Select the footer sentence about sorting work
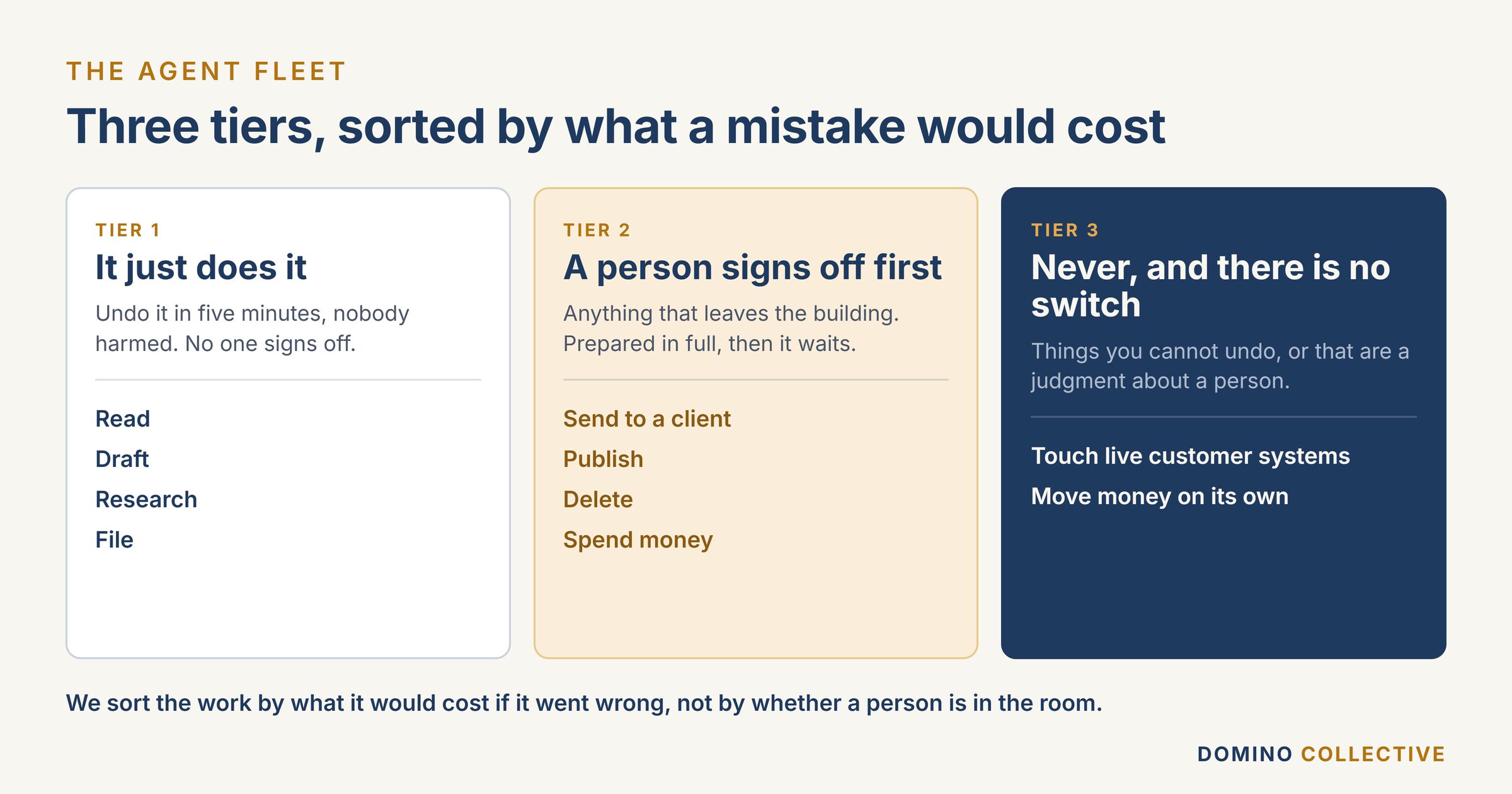 point(584,703)
